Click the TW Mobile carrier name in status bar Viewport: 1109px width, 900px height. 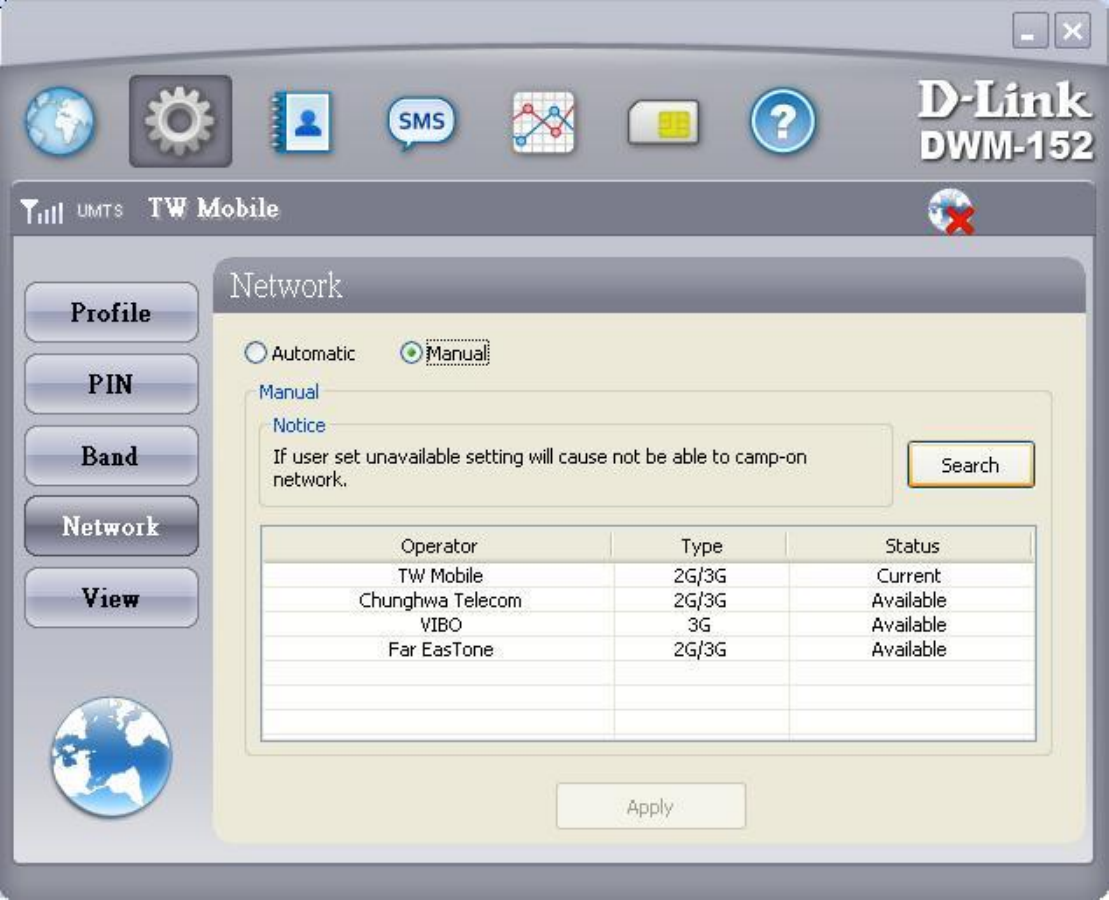pyautogui.click(x=214, y=209)
